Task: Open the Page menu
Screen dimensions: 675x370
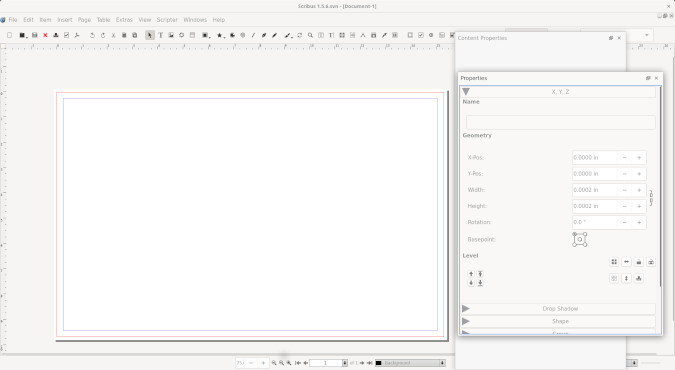Action: [84, 20]
